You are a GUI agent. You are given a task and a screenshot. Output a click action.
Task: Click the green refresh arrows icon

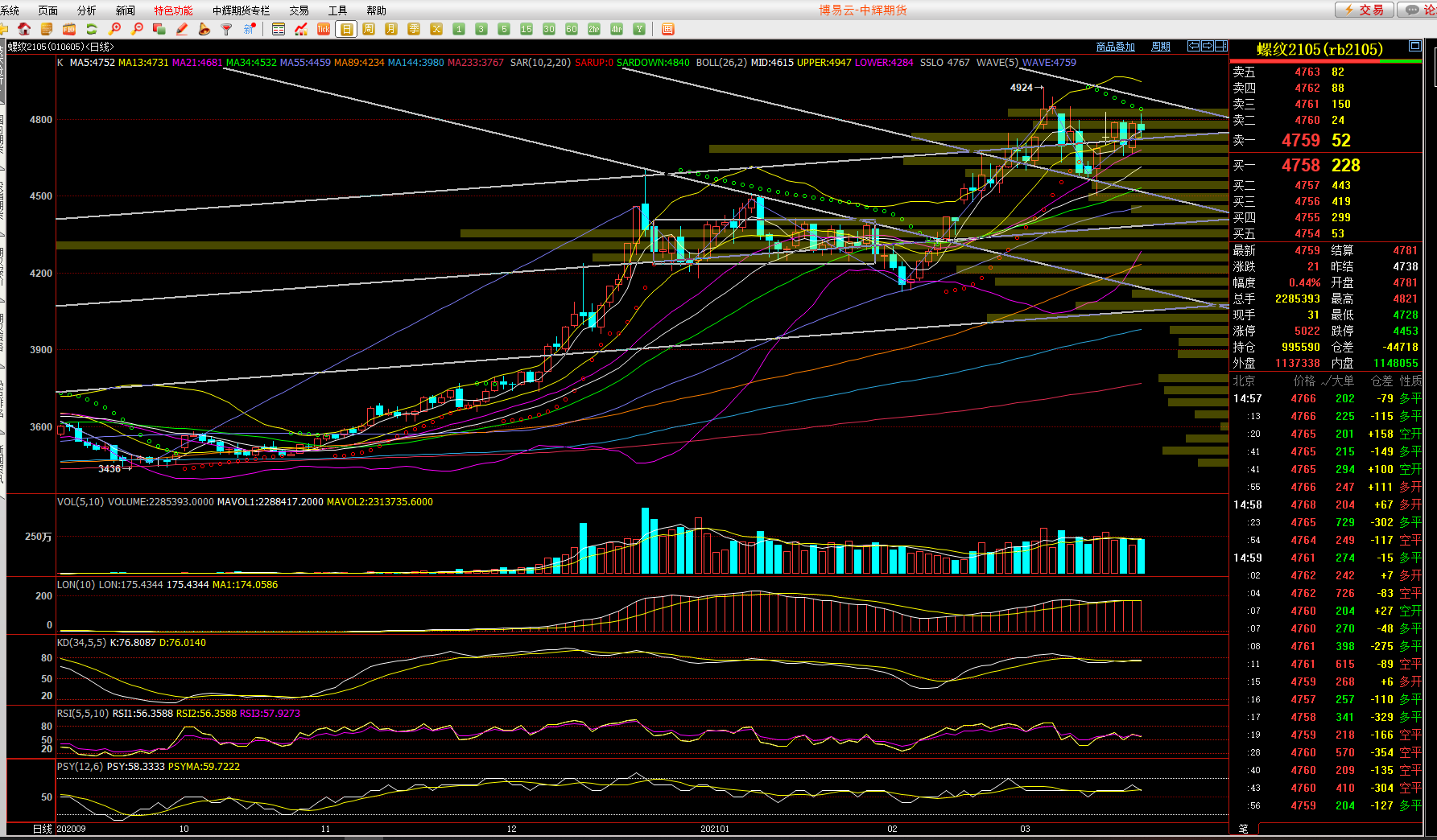coord(92,29)
